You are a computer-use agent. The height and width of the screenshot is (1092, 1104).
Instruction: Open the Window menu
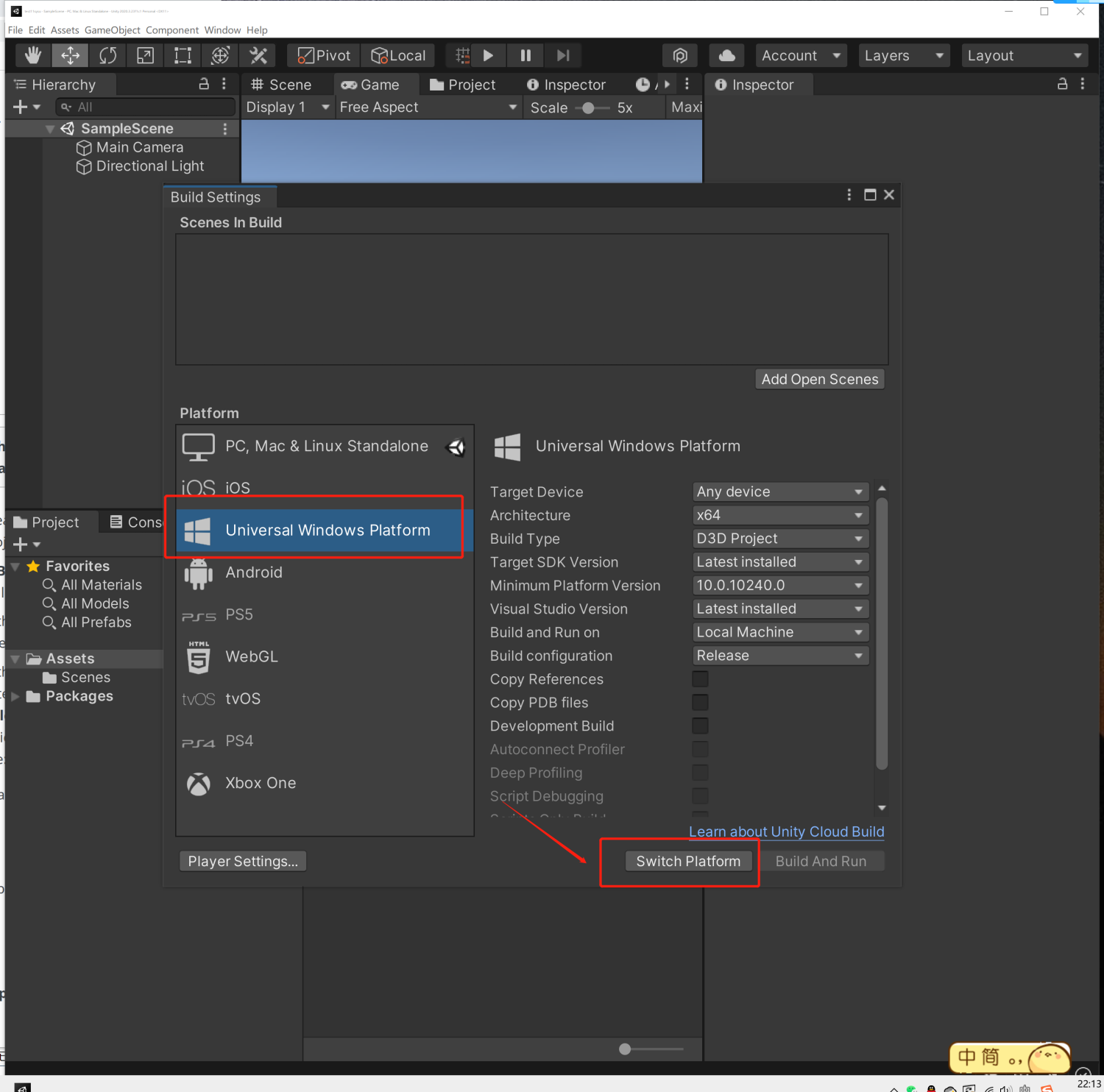tap(222, 30)
